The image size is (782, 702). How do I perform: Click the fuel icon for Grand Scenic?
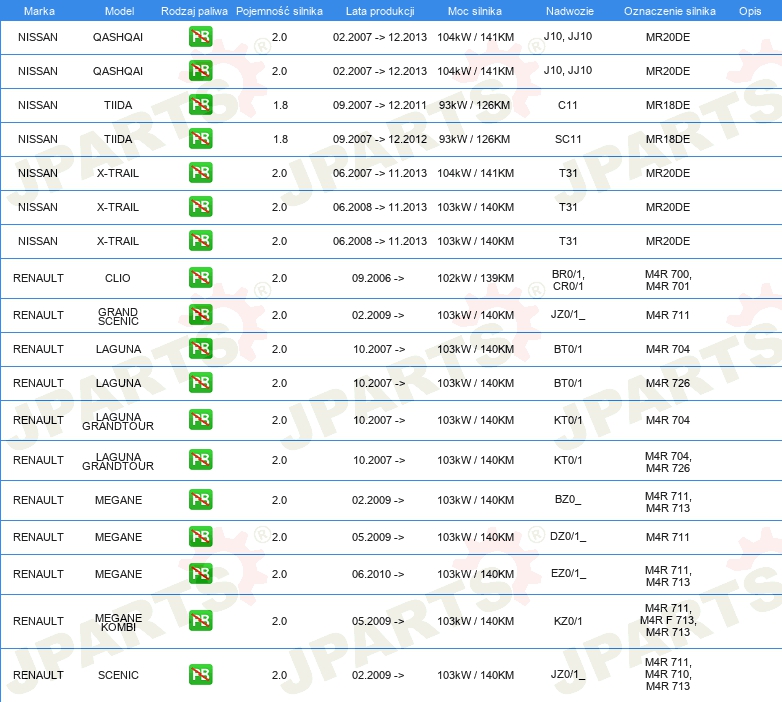pyautogui.click(x=200, y=315)
